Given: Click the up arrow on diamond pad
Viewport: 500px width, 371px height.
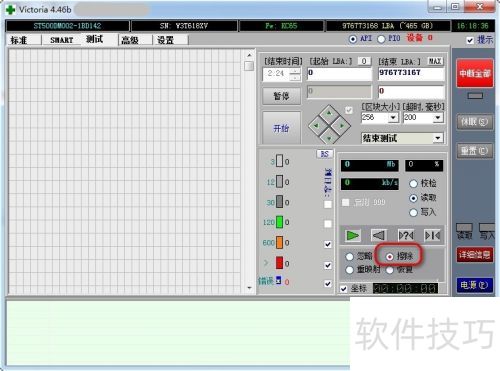Looking at the screenshot, I should [329, 114].
